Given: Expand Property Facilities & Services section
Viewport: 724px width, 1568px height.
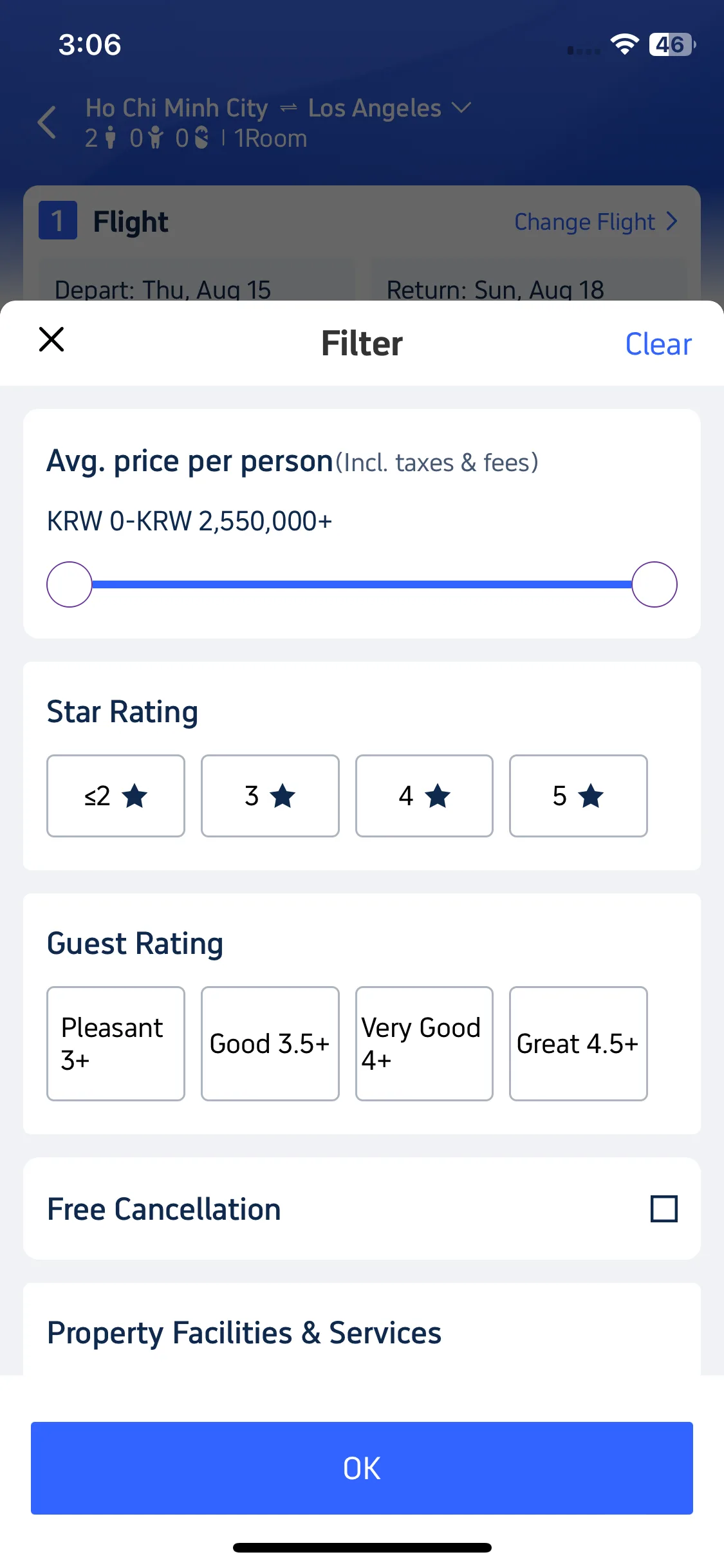Looking at the screenshot, I should point(244,1332).
